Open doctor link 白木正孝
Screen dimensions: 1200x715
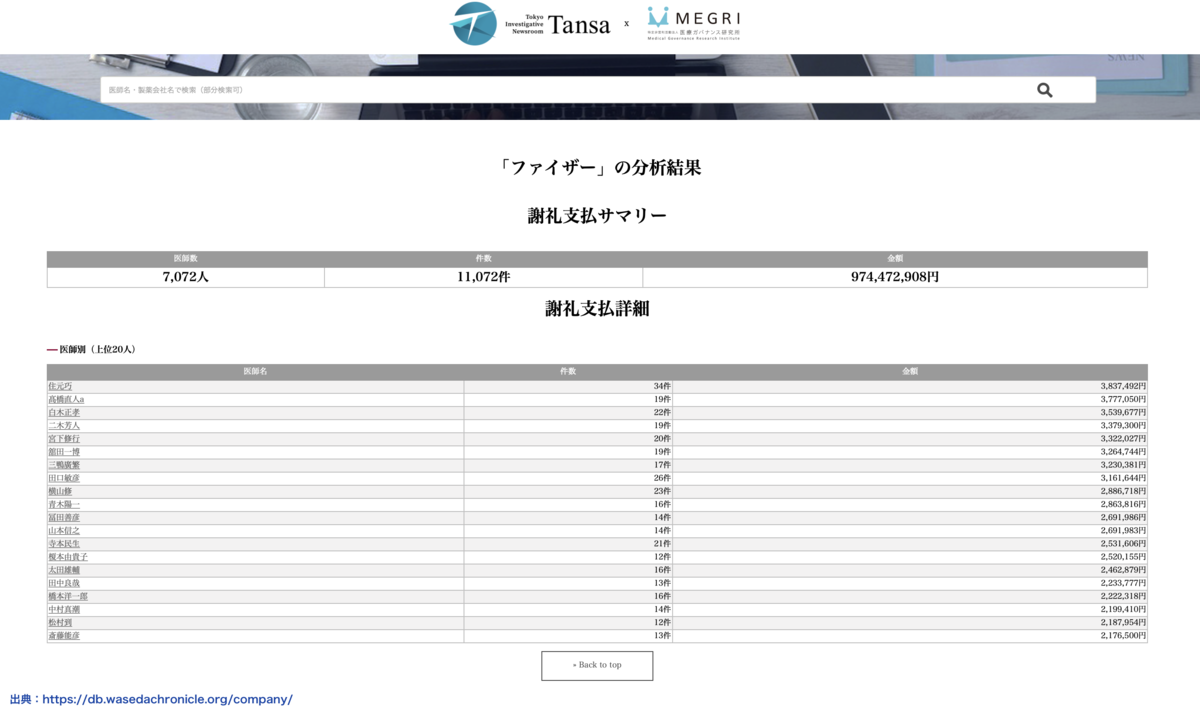[x=64, y=412]
